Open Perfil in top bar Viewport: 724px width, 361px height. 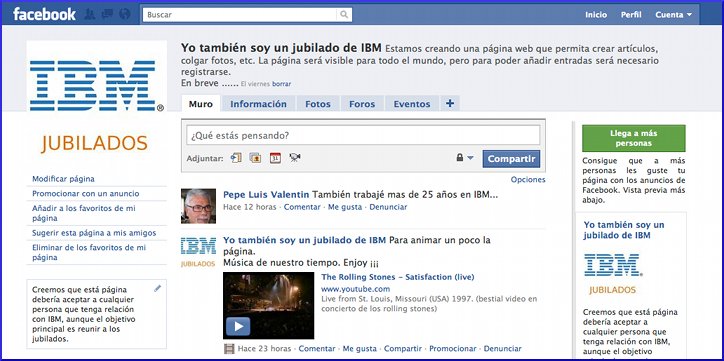click(x=631, y=15)
